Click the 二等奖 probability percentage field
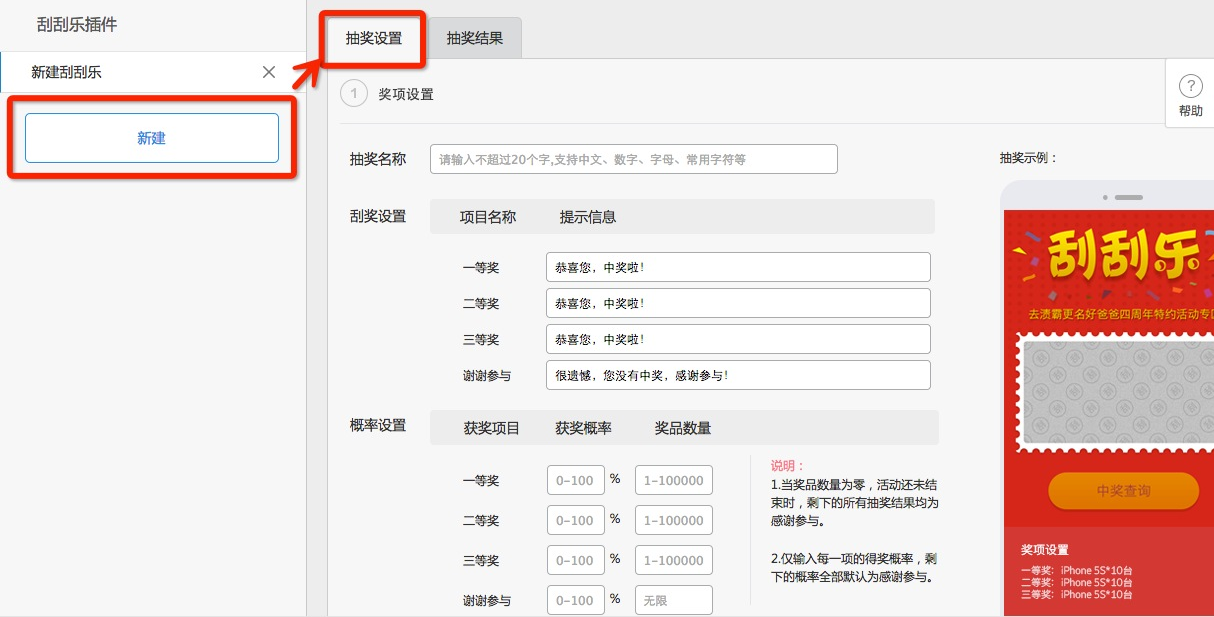This screenshot has width=1214, height=617. pyautogui.click(x=576, y=520)
